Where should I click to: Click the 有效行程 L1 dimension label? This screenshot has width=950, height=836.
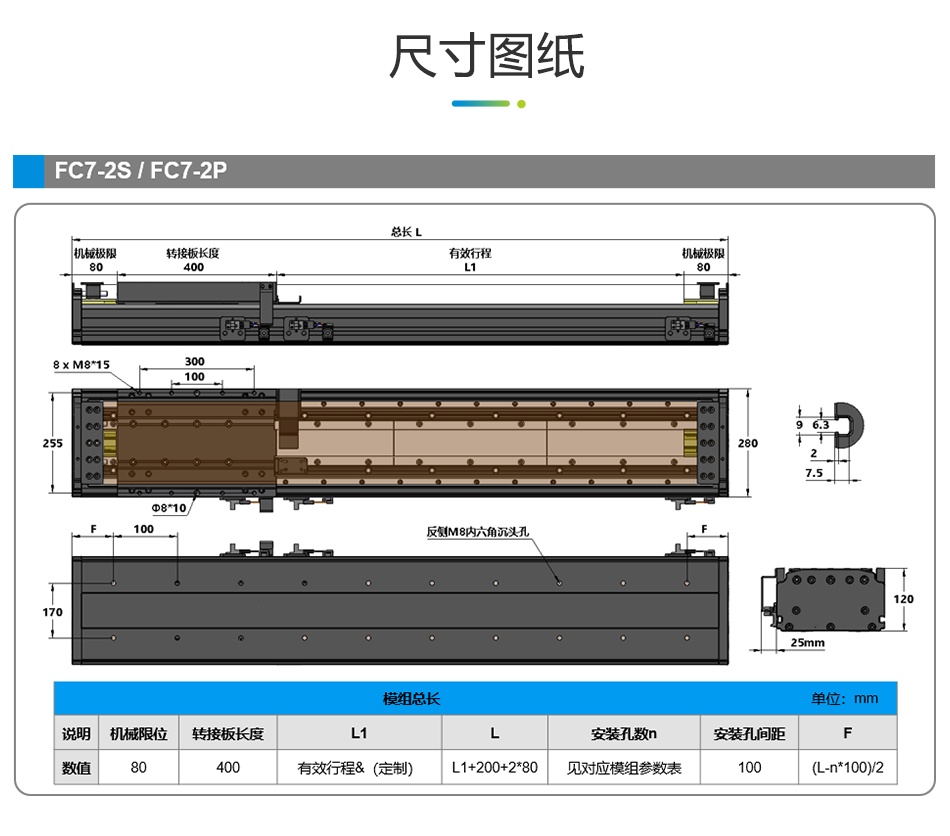pyautogui.click(x=470, y=260)
